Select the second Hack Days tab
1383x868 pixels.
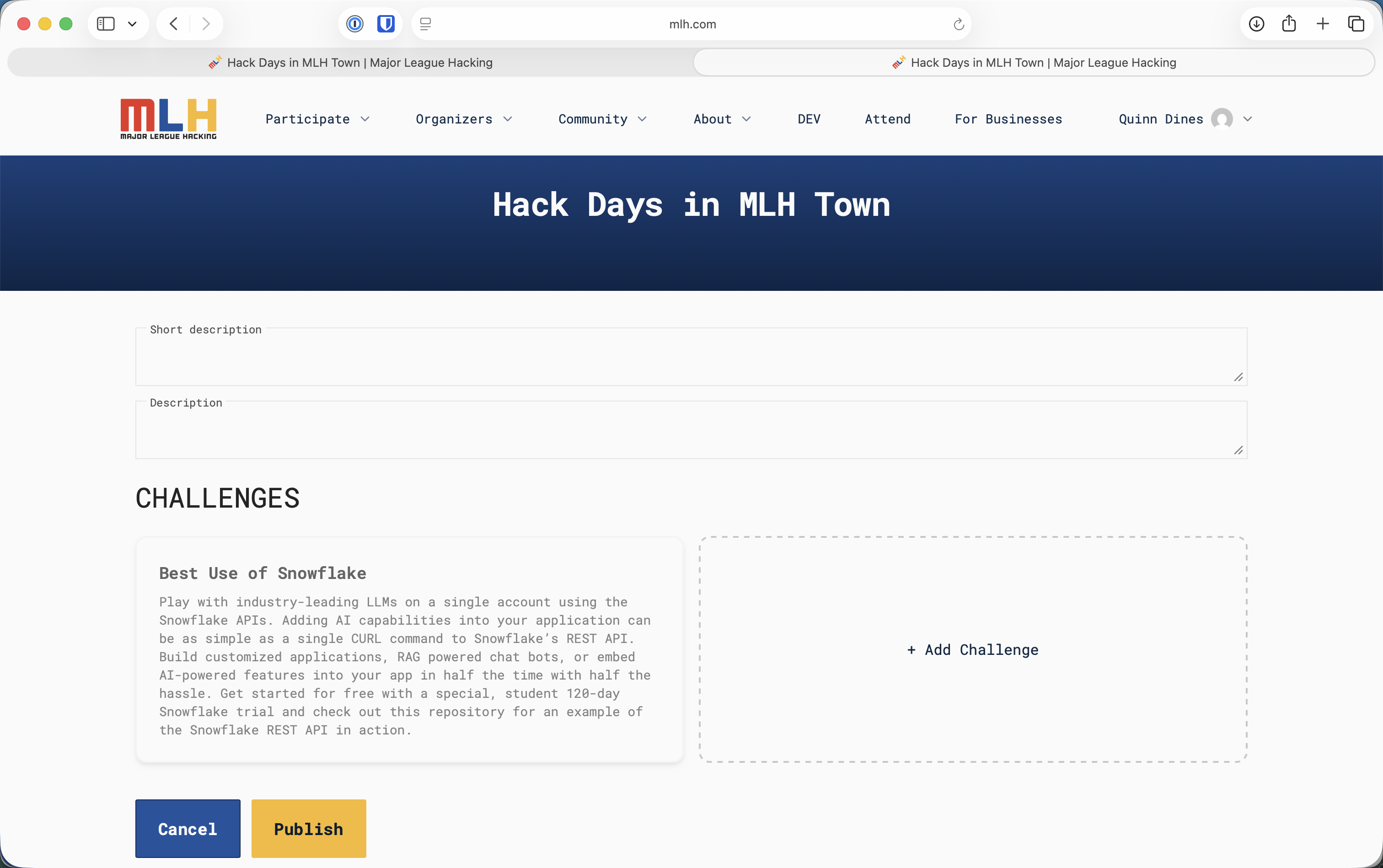tap(1034, 63)
